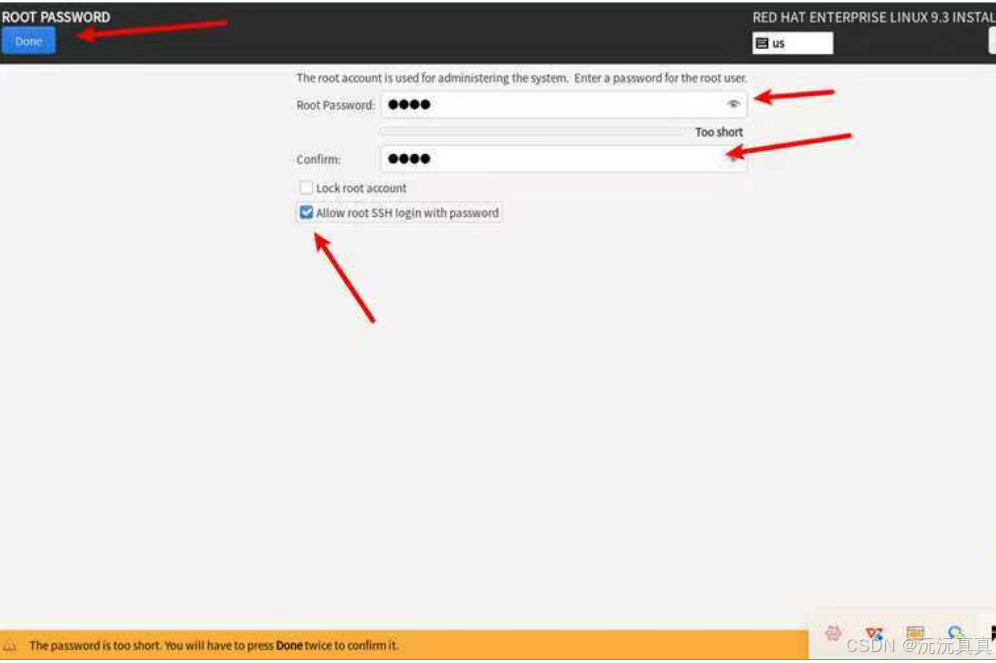Screen dimensions: 996x663
Task: Click the warning triangle icon in the bottom bar
Action: 11,646
